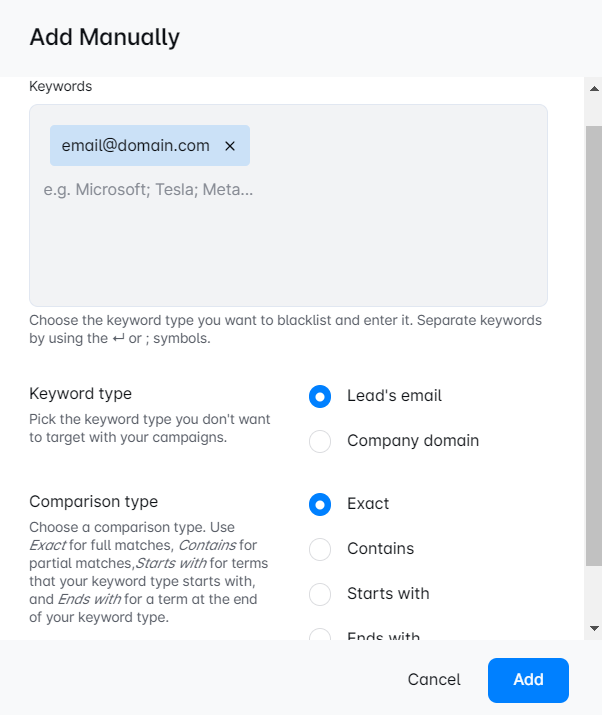Screen dimensions: 602x715
Task: Click the scrollbar down arrow
Action: coord(594,628)
